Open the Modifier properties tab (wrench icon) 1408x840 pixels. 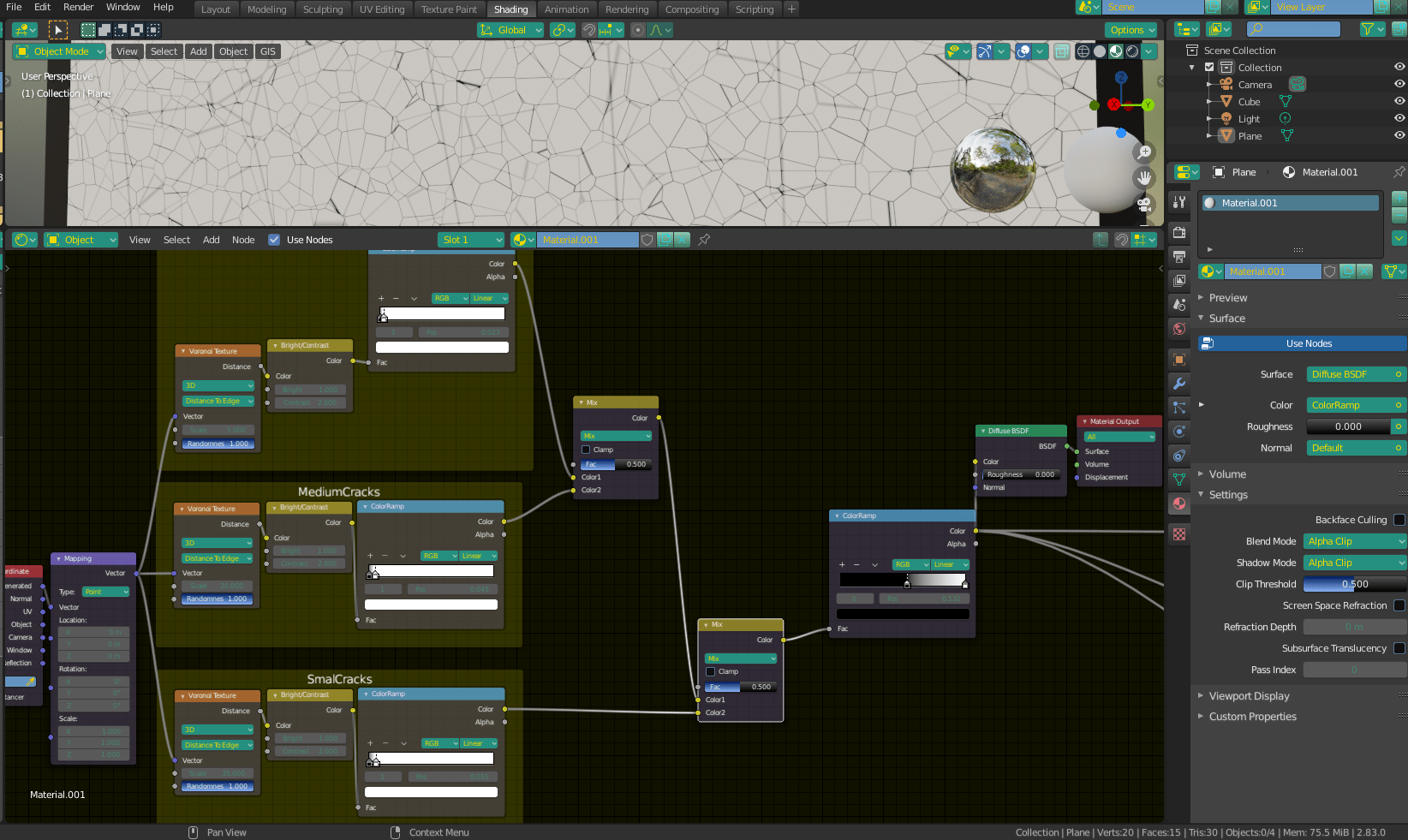1178,384
